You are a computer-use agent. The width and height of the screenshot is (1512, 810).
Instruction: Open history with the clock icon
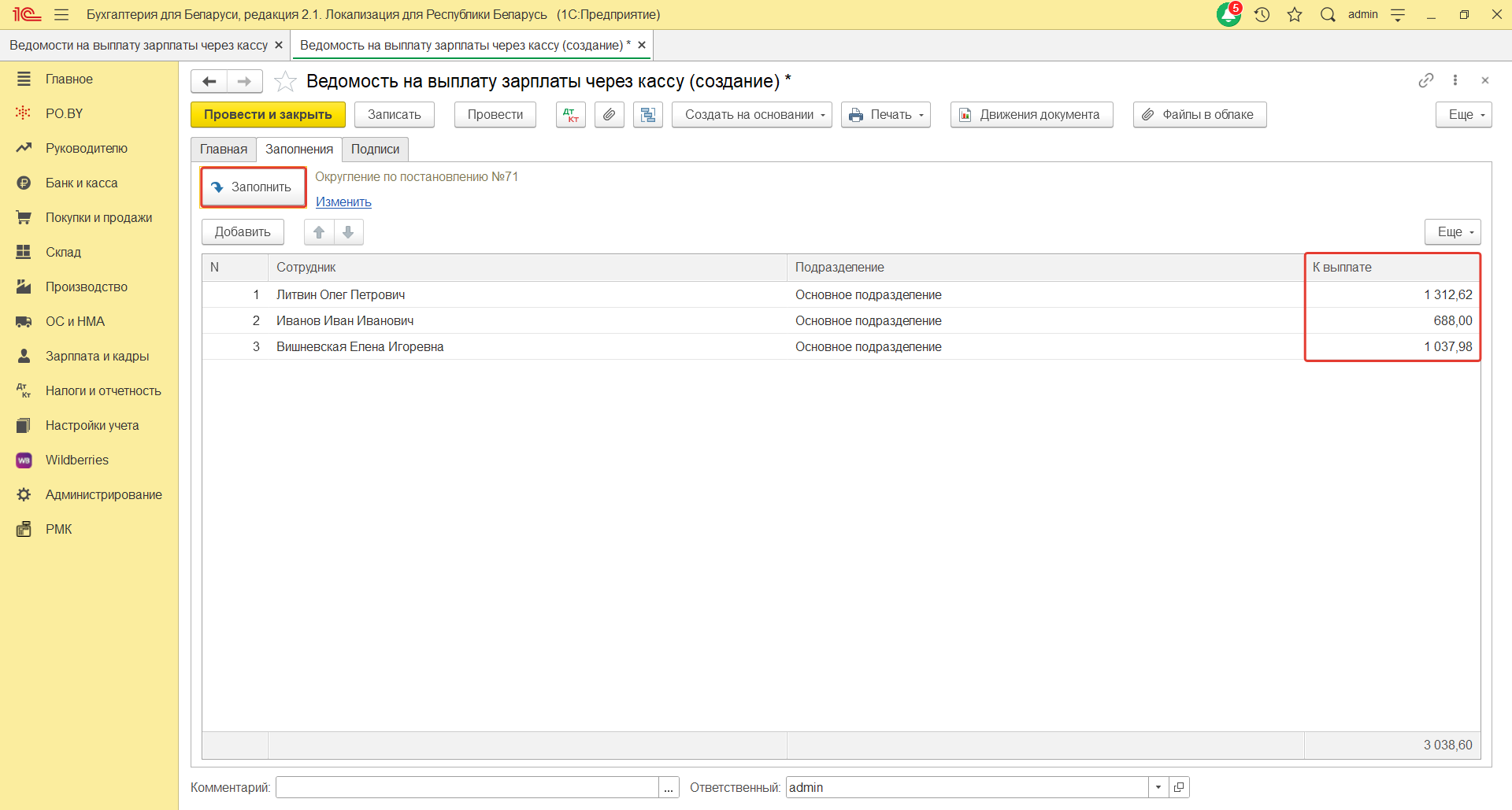click(1262, 14)
